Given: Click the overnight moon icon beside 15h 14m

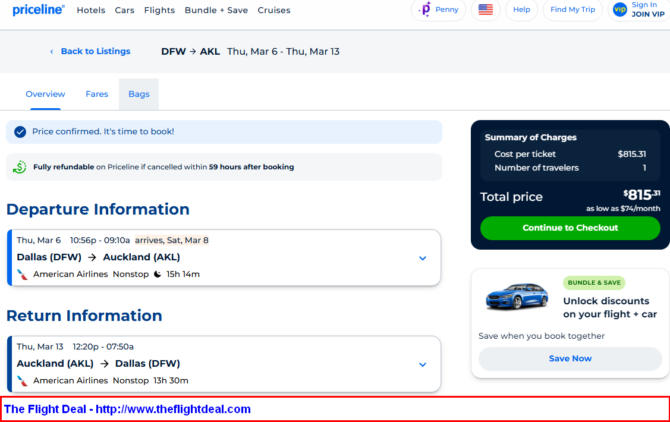Looking at the screenshot, I should click(x=158, y=274).
